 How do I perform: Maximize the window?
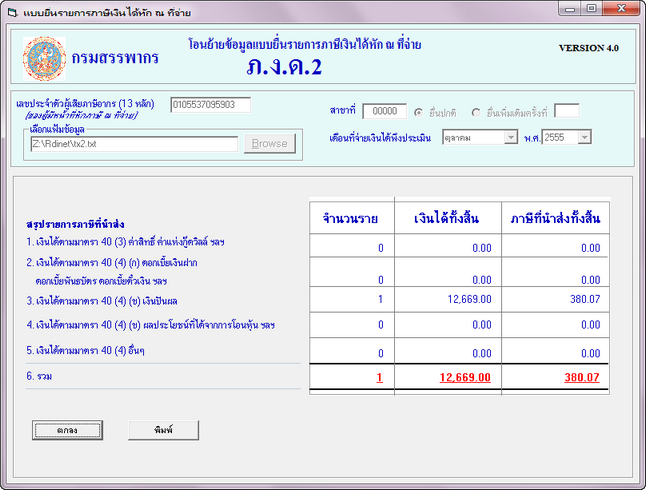pyautogui.click(x=592, y=8)
